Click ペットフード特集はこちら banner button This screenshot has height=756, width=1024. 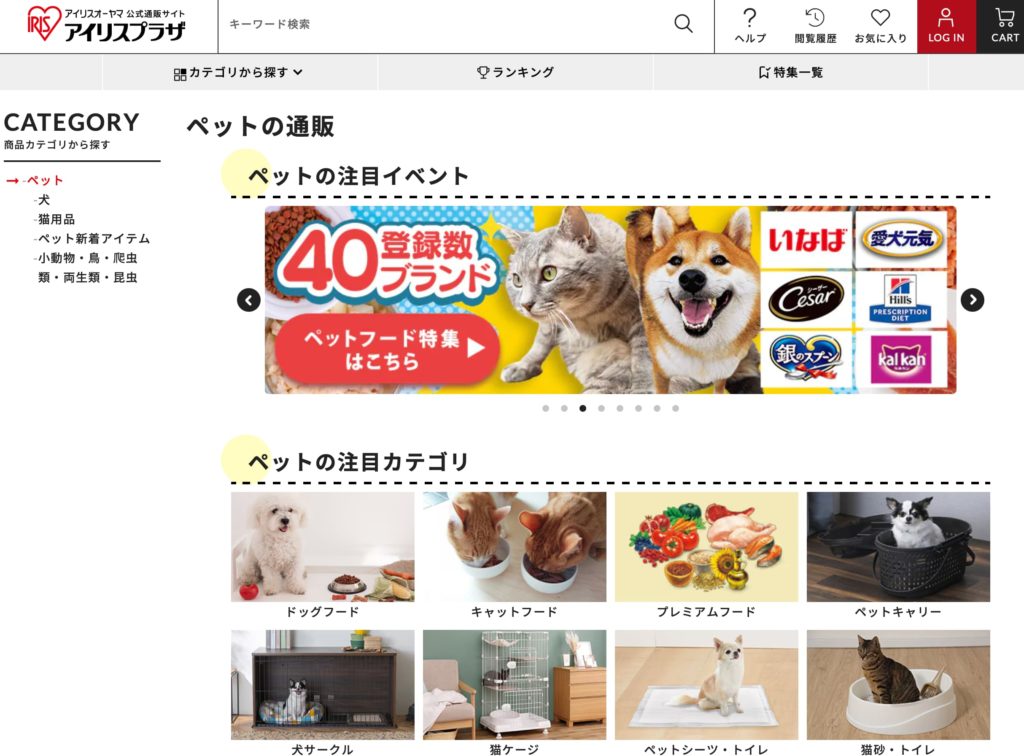pos(387,349)
